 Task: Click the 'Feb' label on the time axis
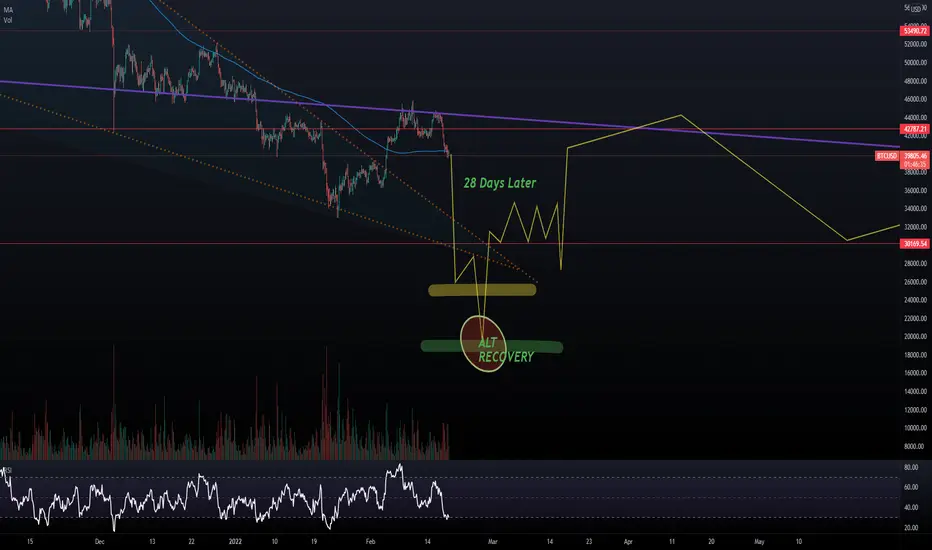[371, 542]
